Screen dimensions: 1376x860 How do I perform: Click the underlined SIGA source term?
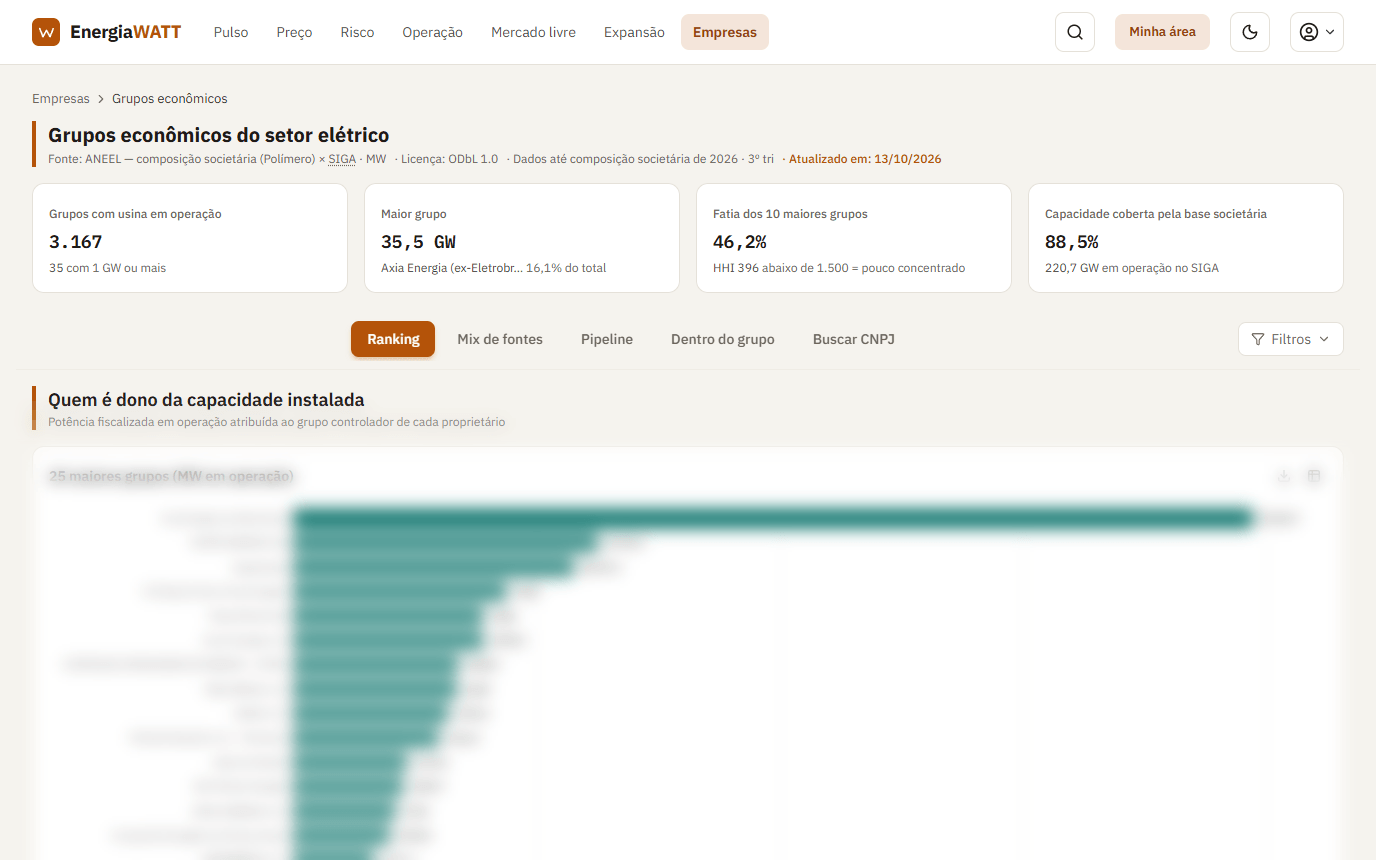pos(342,159)
